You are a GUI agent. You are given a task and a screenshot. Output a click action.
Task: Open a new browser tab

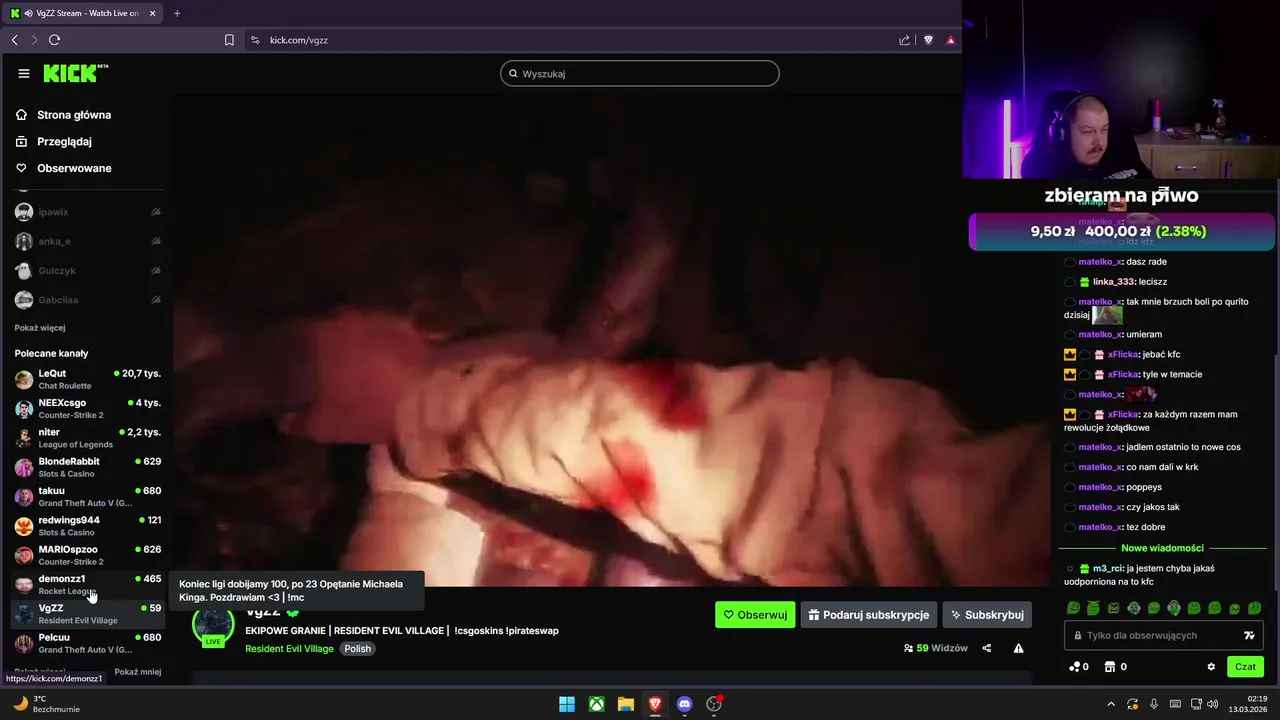[177, 13]
